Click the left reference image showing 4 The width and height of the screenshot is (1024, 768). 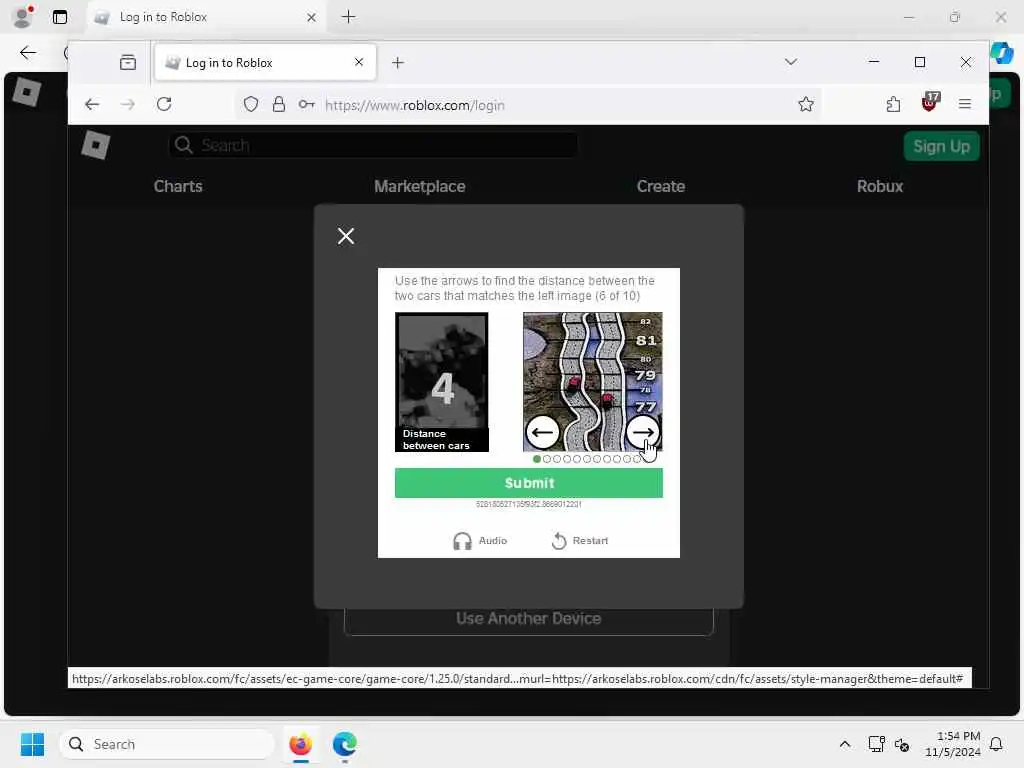pyautogui.click(x=442, y=382)
